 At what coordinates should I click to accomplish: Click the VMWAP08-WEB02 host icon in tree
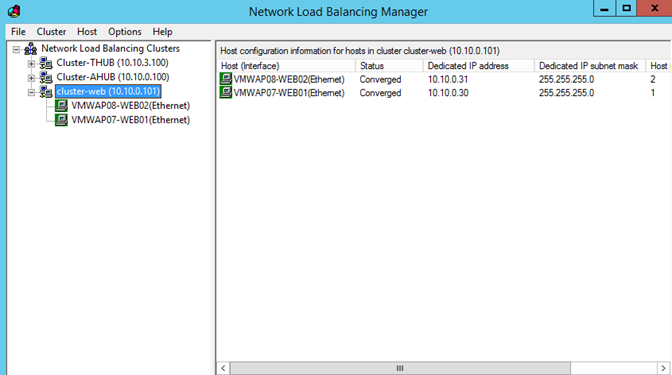click(x=61, y=105)
